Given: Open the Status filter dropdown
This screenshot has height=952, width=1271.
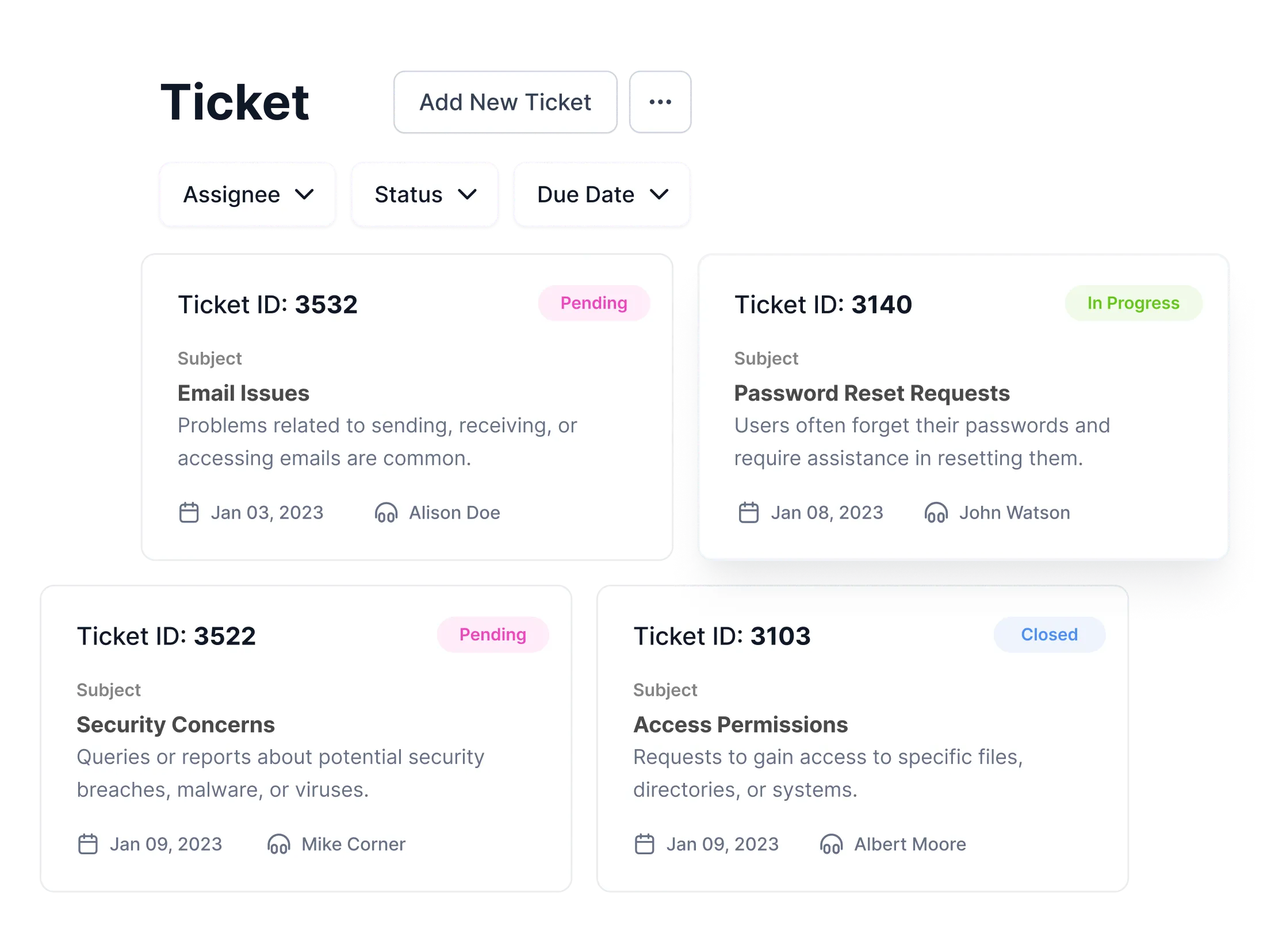Looking at the screenshot, I should [x=425, y=195].
